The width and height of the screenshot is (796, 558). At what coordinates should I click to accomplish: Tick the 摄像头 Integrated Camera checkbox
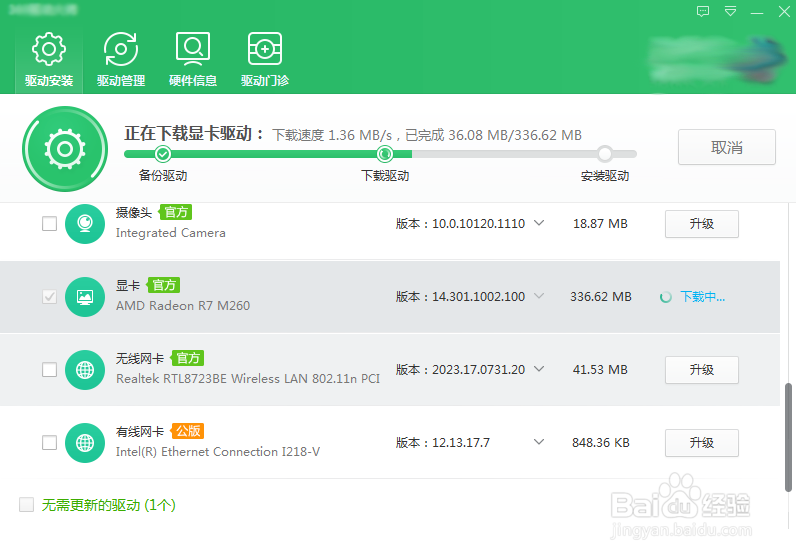[x=49, y=223]
